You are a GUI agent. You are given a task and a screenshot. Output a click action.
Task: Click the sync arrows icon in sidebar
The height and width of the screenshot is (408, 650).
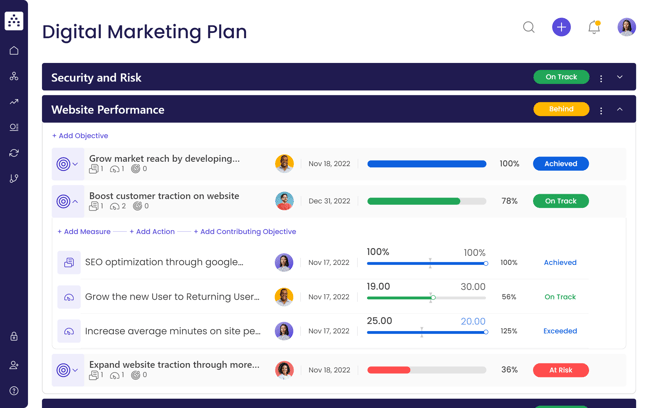click(14, 153)
